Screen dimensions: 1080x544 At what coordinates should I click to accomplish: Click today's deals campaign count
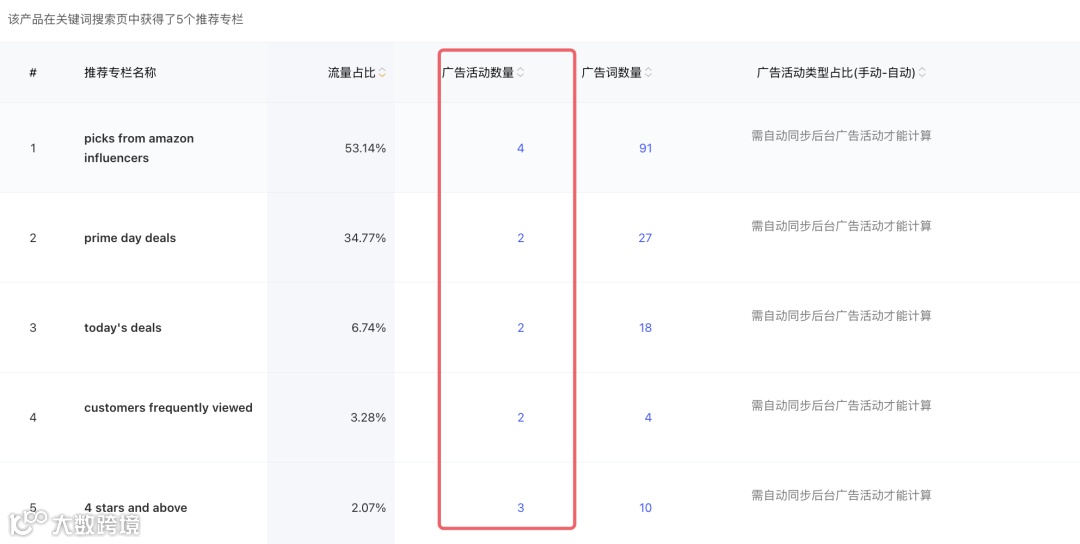coord(520,328)
